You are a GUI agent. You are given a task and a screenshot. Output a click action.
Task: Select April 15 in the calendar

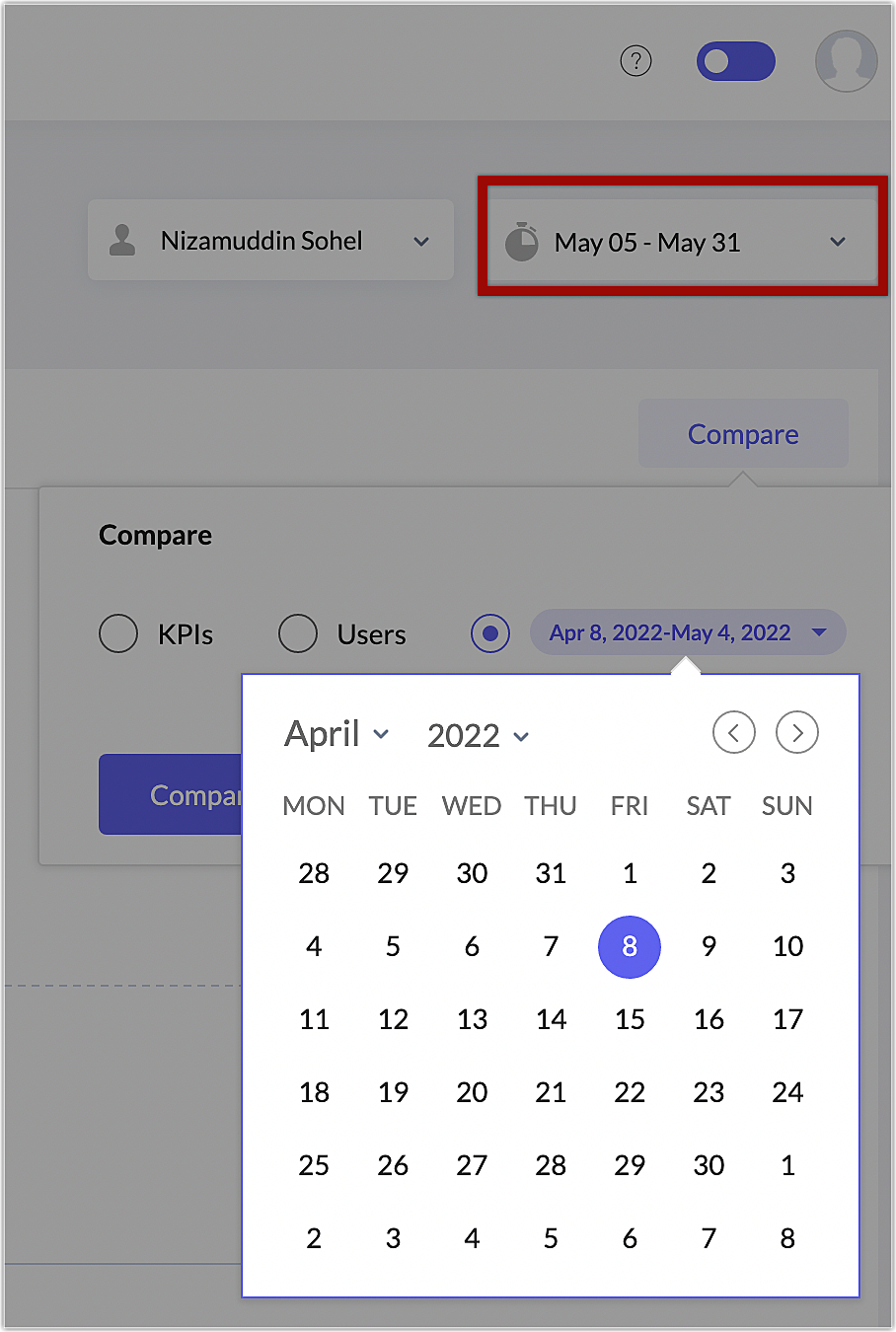[x=630, y=1019]
